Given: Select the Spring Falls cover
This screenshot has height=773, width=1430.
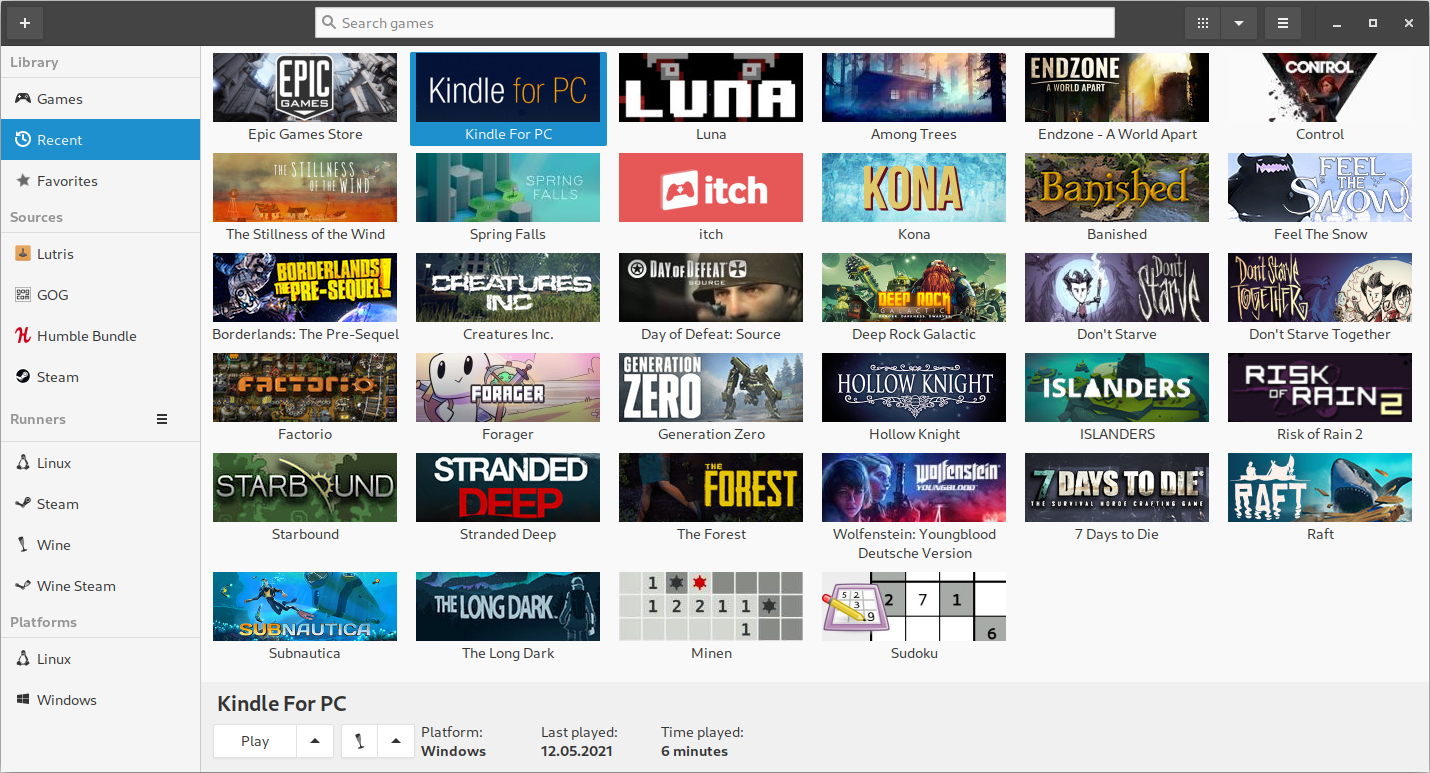Looking at the screenshot, I should pos(508,187).
